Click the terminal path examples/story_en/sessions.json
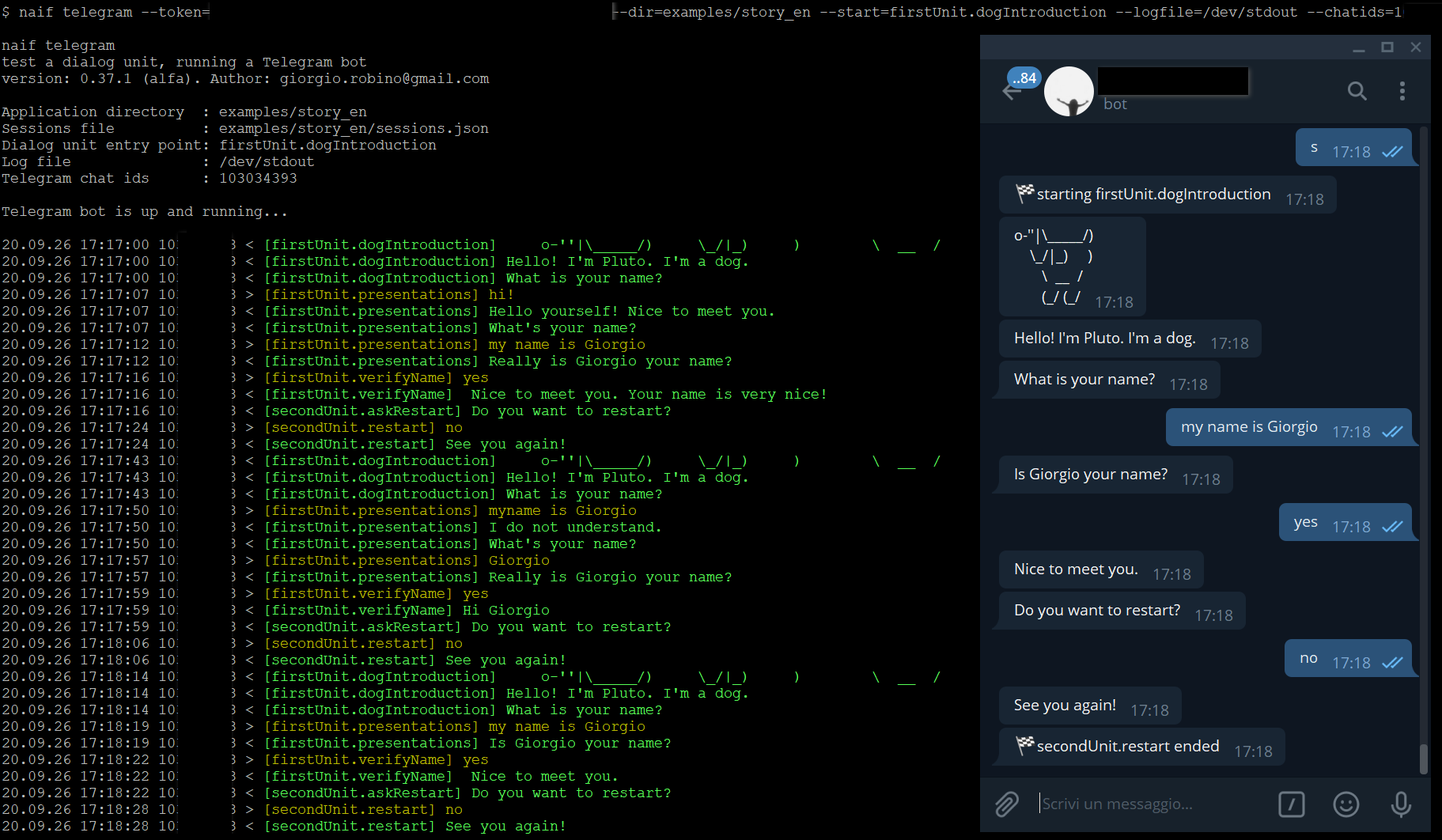 pyautogui.click(x=354, y=129)
